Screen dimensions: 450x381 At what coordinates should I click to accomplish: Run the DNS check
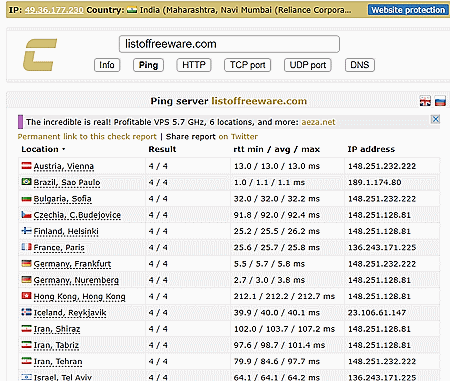point(360,65)
